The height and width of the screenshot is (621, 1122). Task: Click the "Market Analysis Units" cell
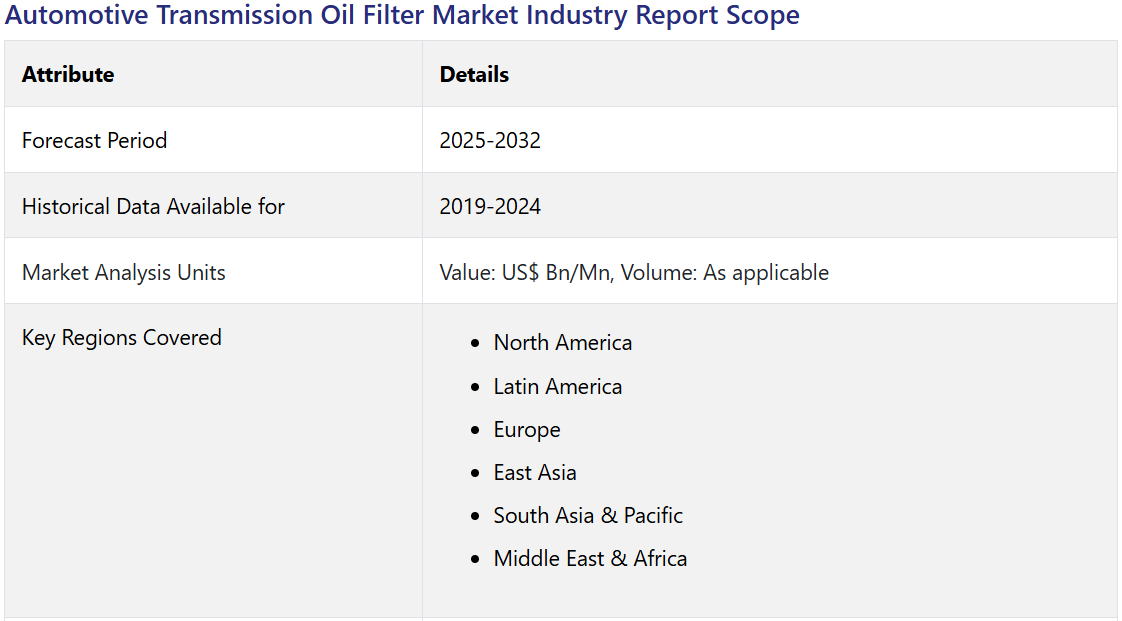pyautogui.click(x=213, y=271)
